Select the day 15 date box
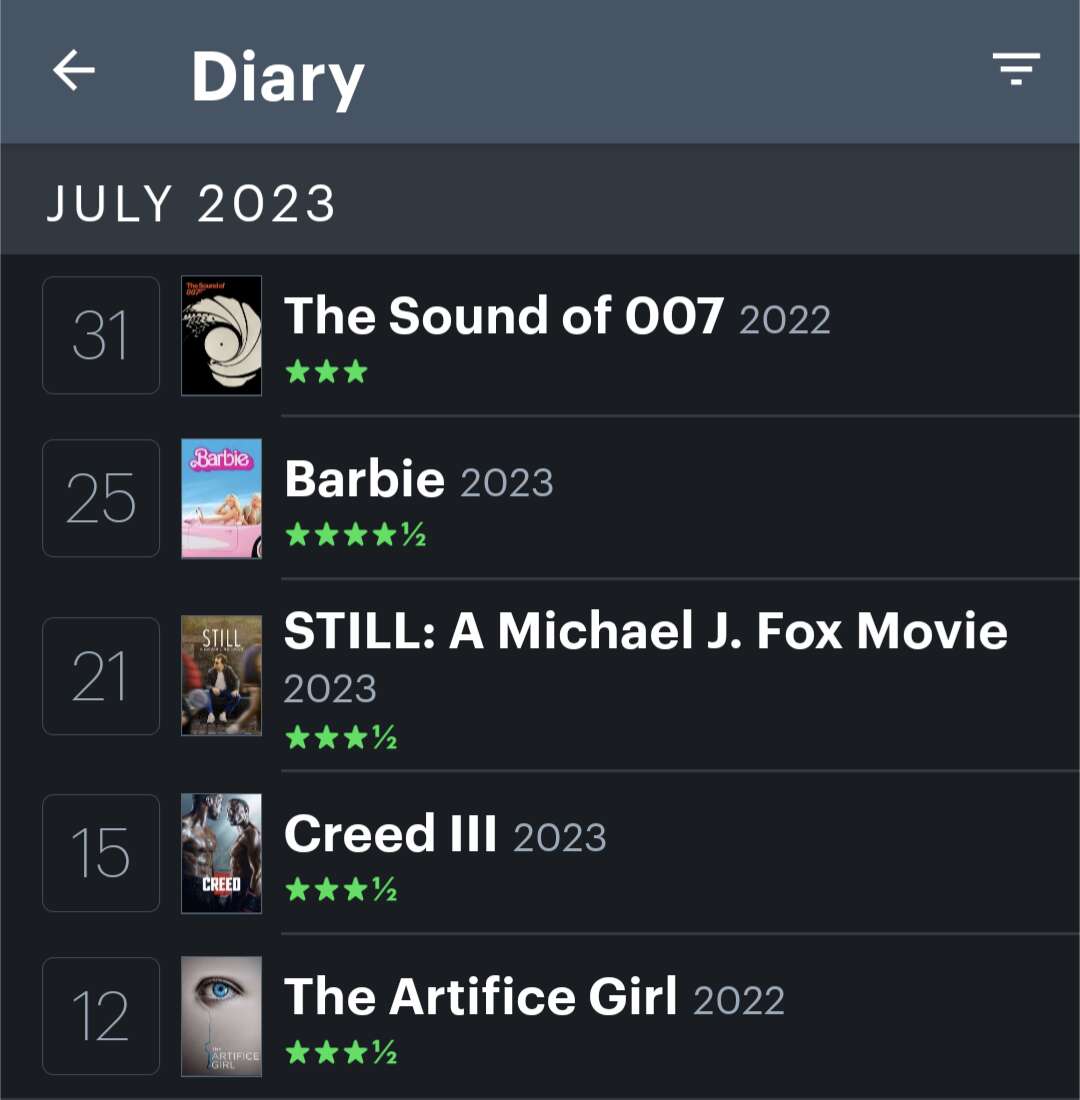Image resolution: width=1080 pixels, height=1100 pixels. [x=101, y=853]
